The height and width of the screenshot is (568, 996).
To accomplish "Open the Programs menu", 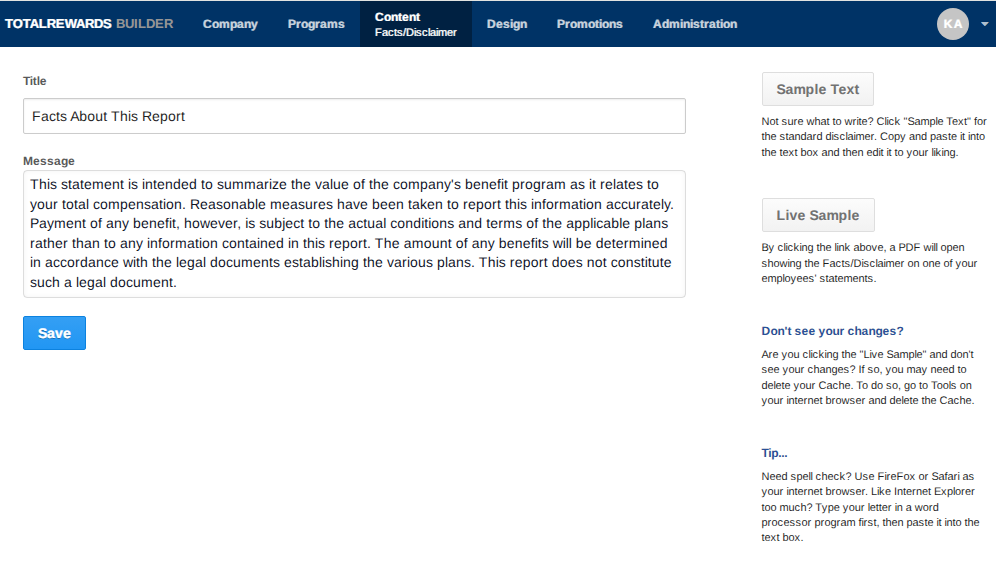I will 316,24.
